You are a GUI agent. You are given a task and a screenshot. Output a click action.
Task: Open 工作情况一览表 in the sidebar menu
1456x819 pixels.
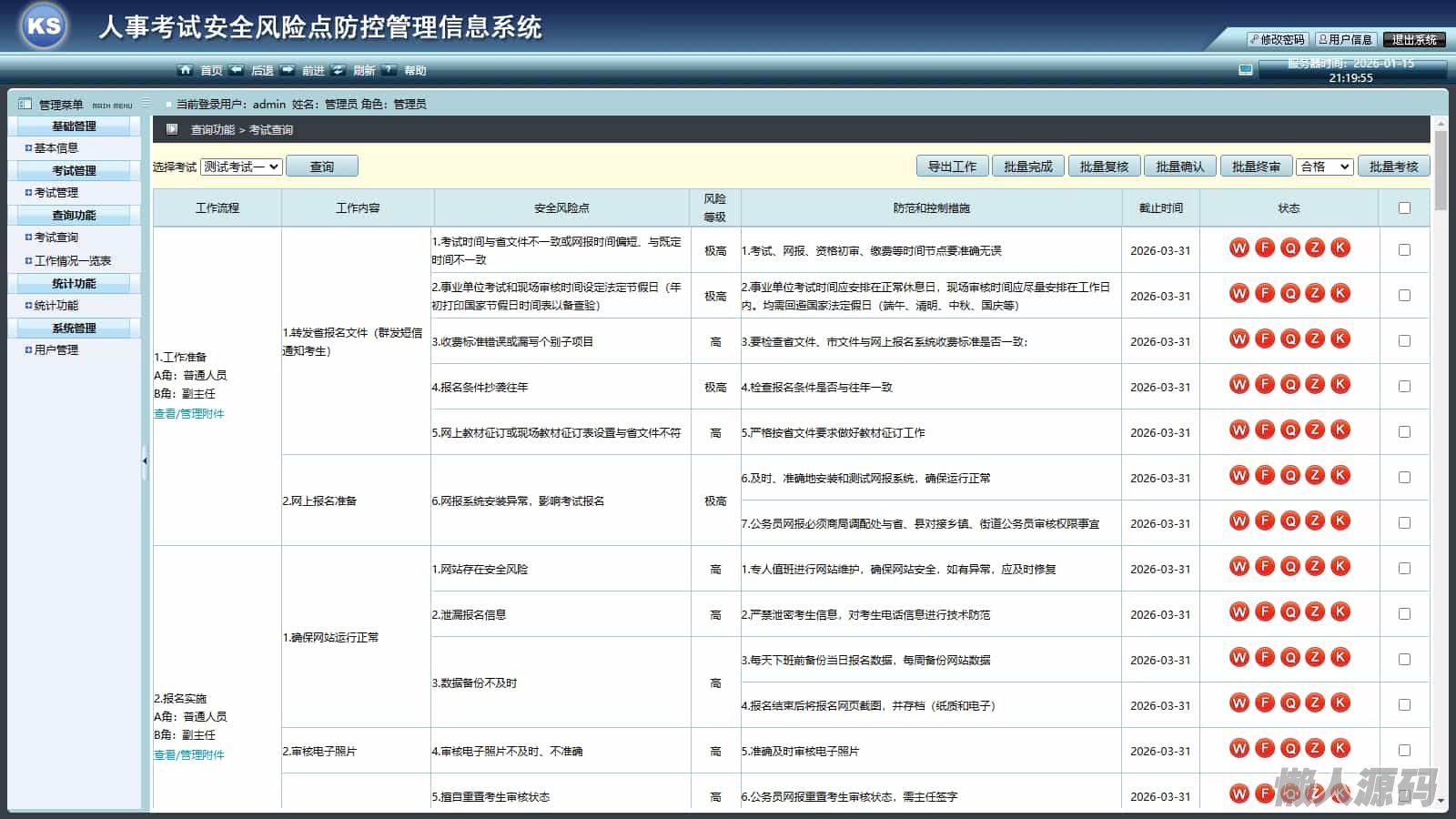tap(72, 261)
